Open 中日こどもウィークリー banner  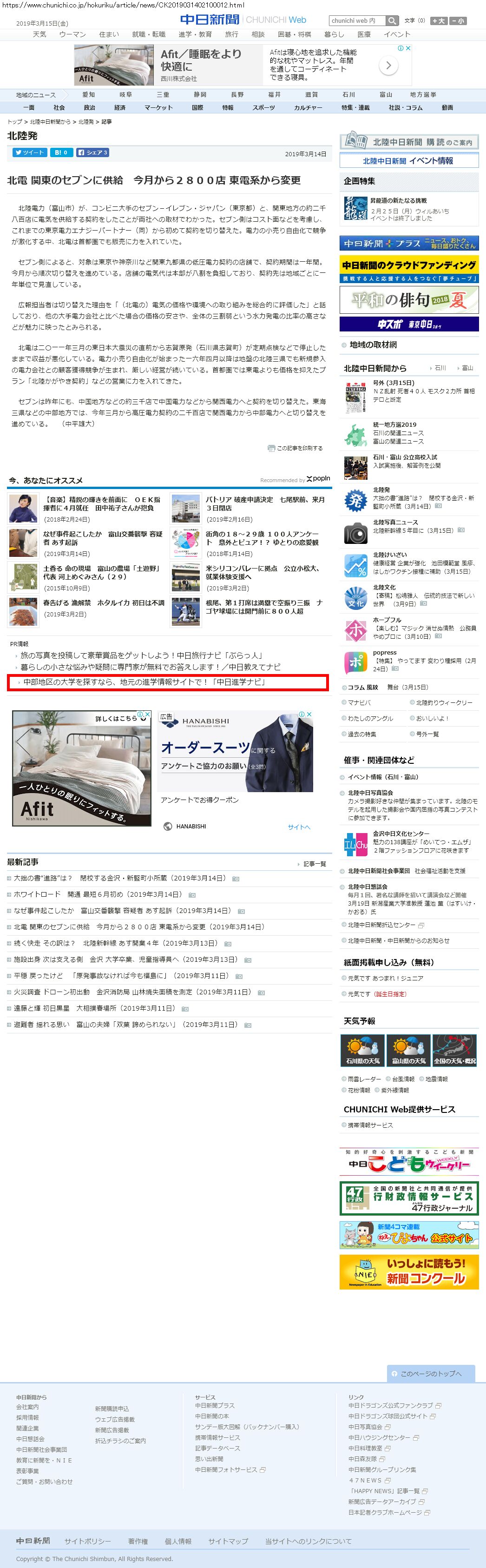(409, 1161)
